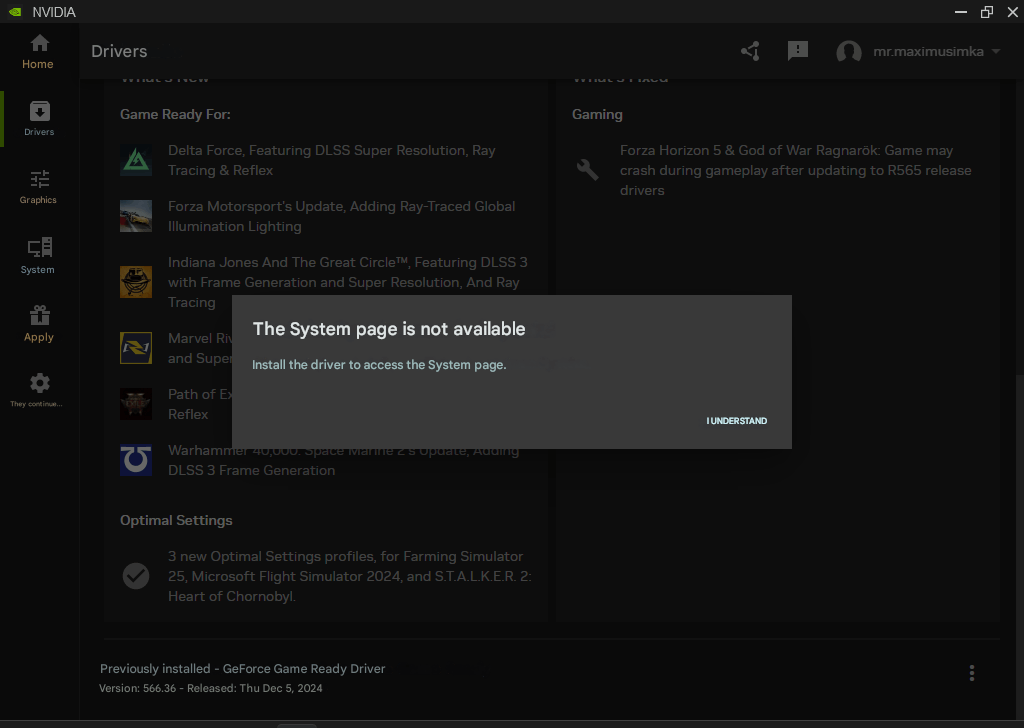
Task: Click Install the driver dialog message
Action: click(379, 364)
